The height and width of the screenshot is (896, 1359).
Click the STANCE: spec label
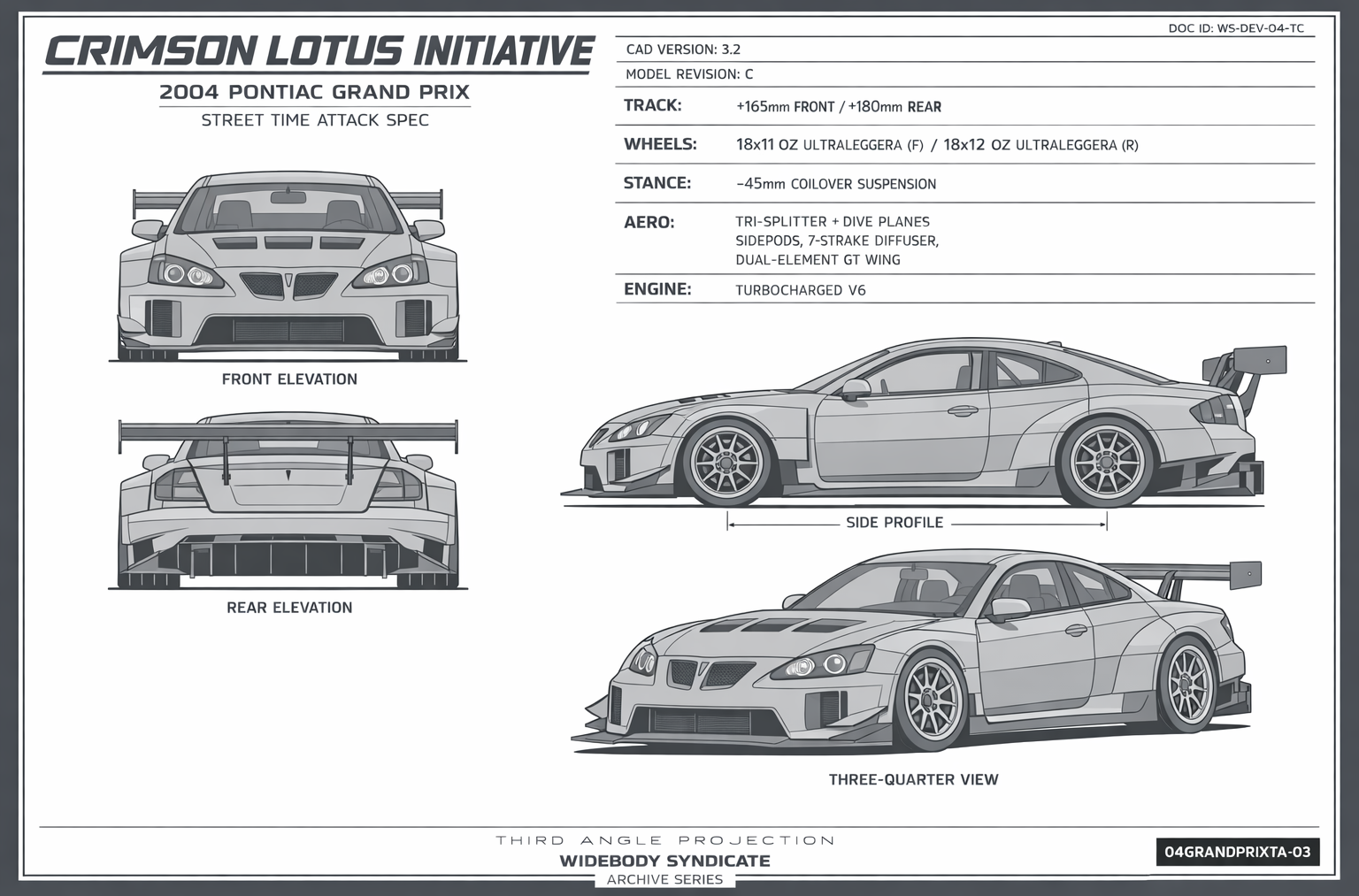[x=656, y=183]
